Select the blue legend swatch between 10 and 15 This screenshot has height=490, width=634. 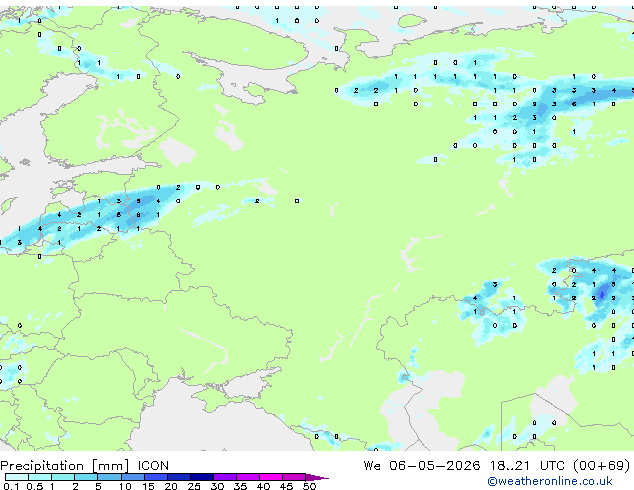click(132, 477)
